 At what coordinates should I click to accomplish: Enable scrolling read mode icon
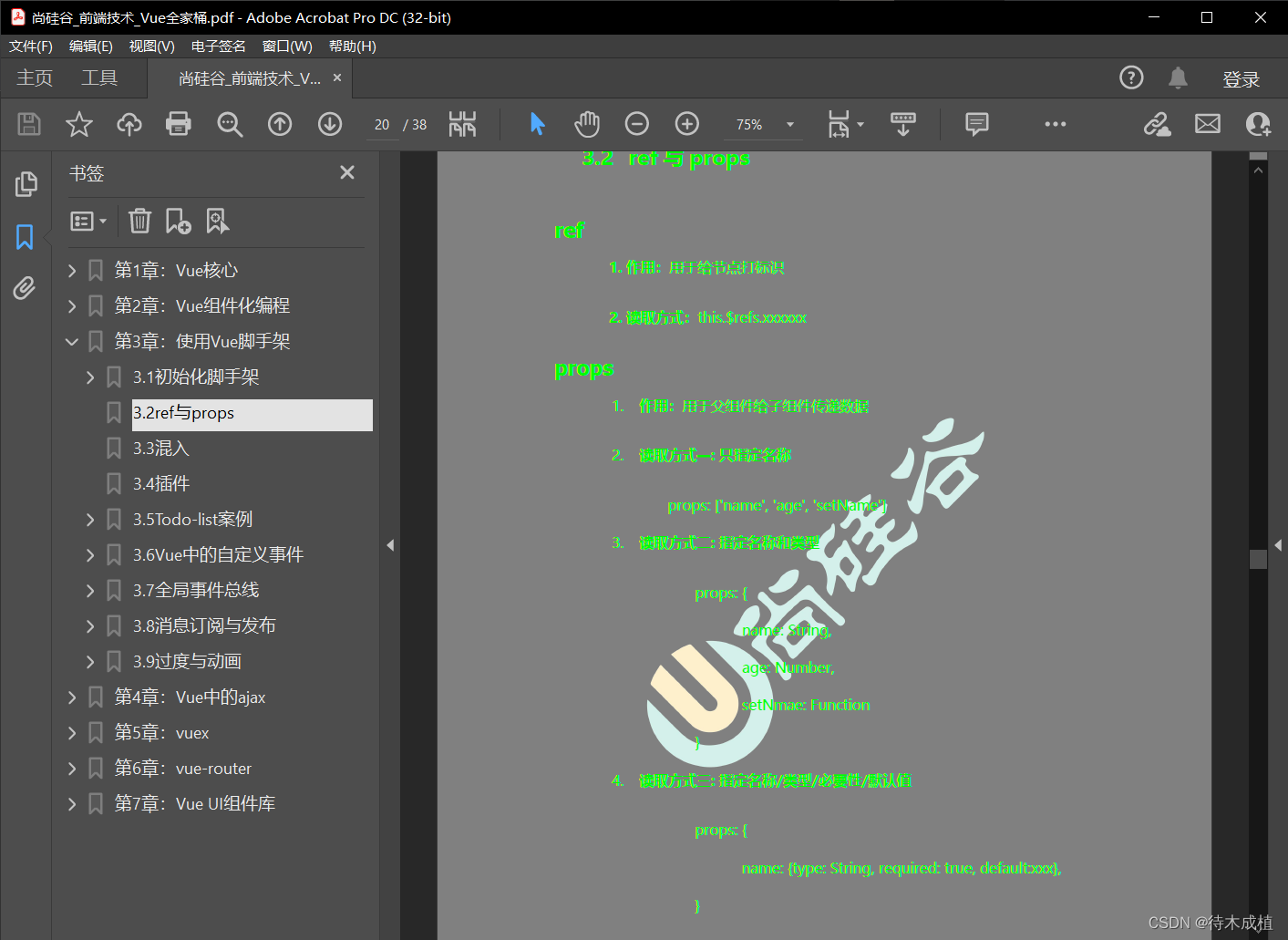click(903, 124)
